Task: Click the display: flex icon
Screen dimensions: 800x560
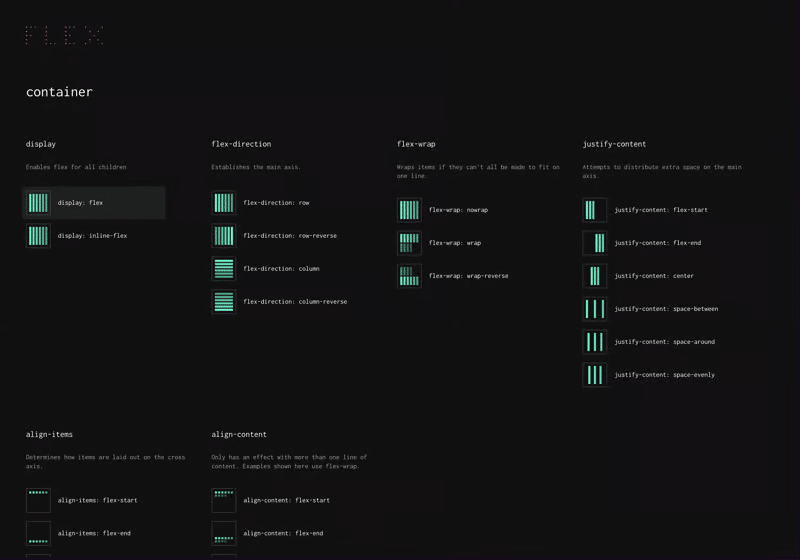Action: point(38,203)
